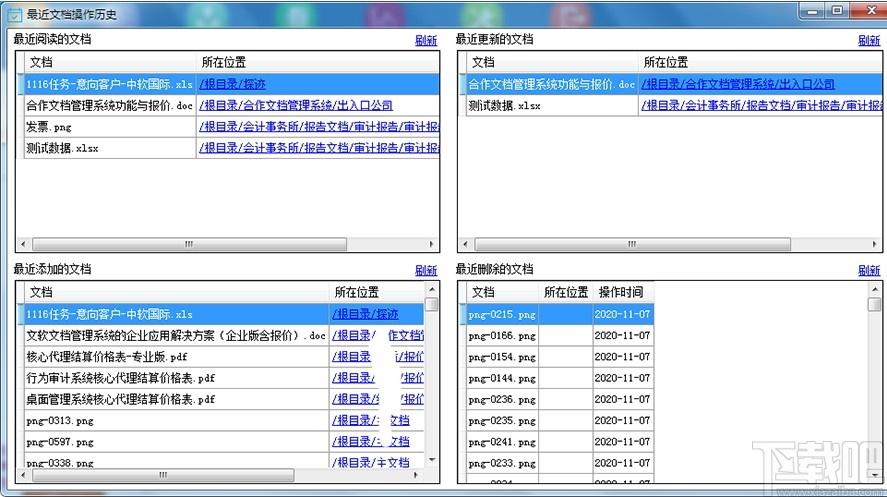This screenshot has height=497, width=887.
Task: Sort recently deleted list by 操作时间 column
Action: pos(622,292)
